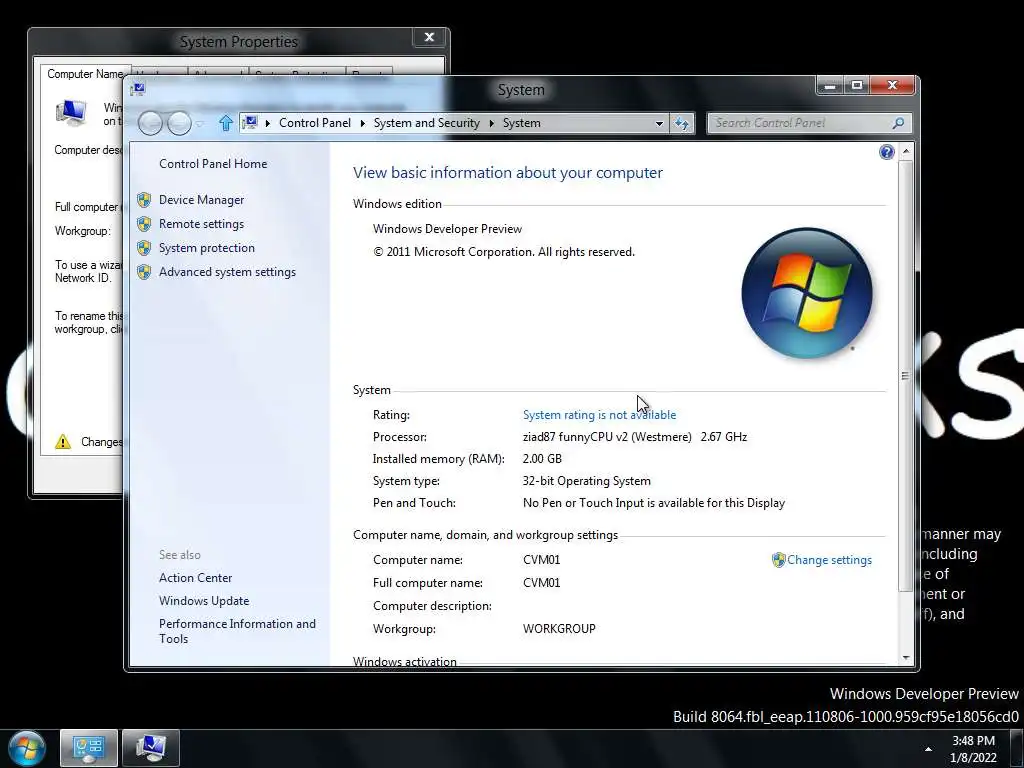The width and height of the screenshot is (1024, 768).
Task: Click the 2.00 GB memory value
Action: [542, 459]
